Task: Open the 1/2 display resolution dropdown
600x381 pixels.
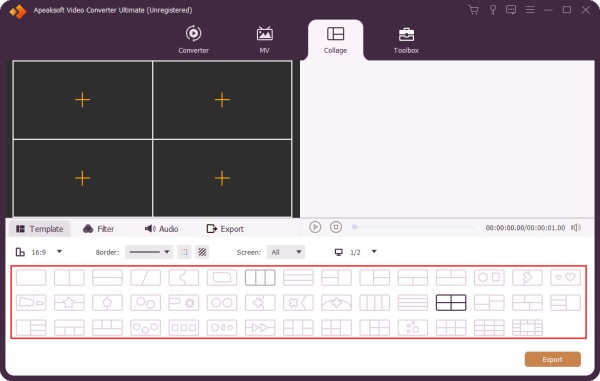Action: point(355,252)
